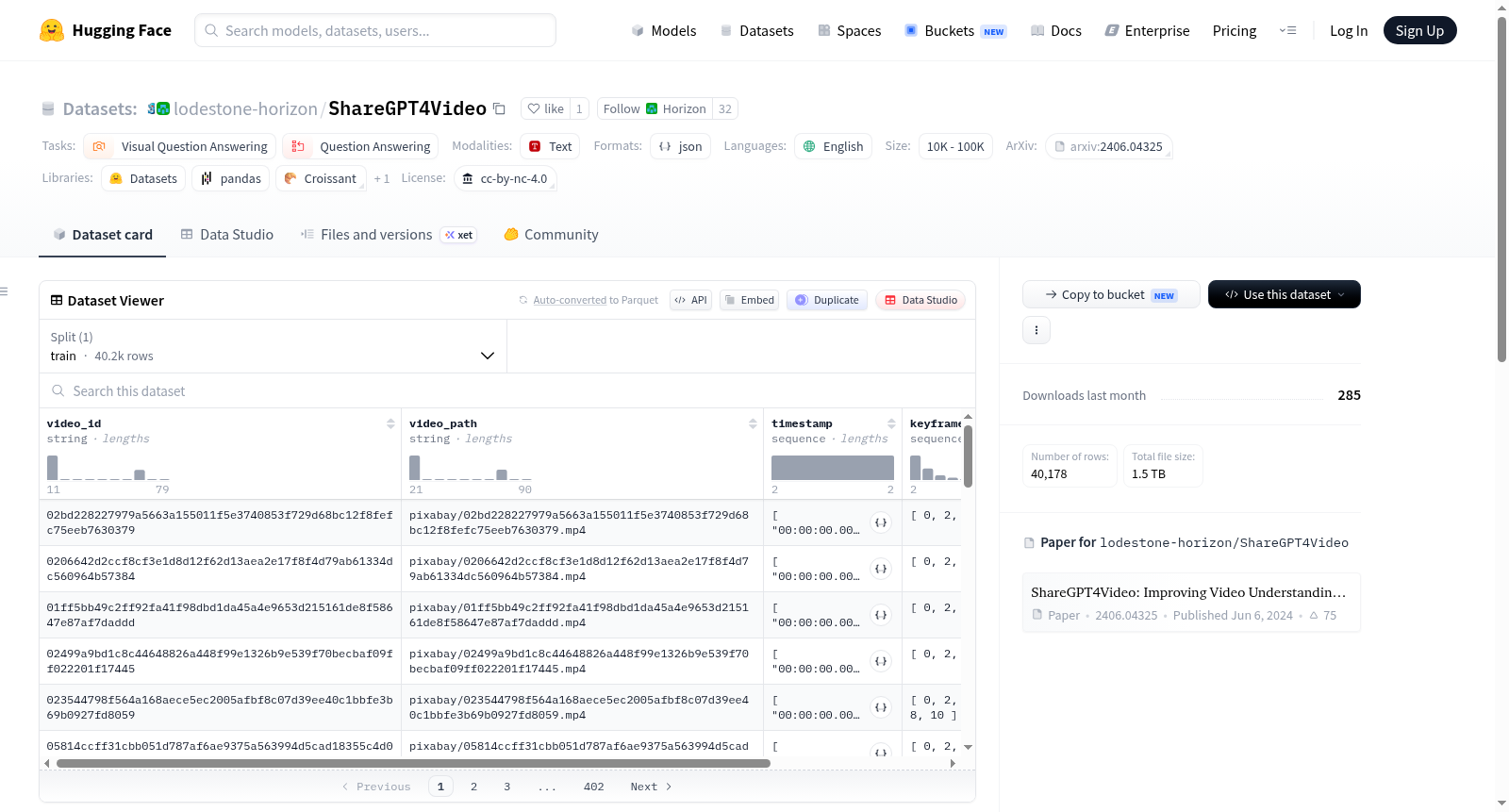Sort the video_id column
The image size is (1509, 812).
tap(390, 423)
